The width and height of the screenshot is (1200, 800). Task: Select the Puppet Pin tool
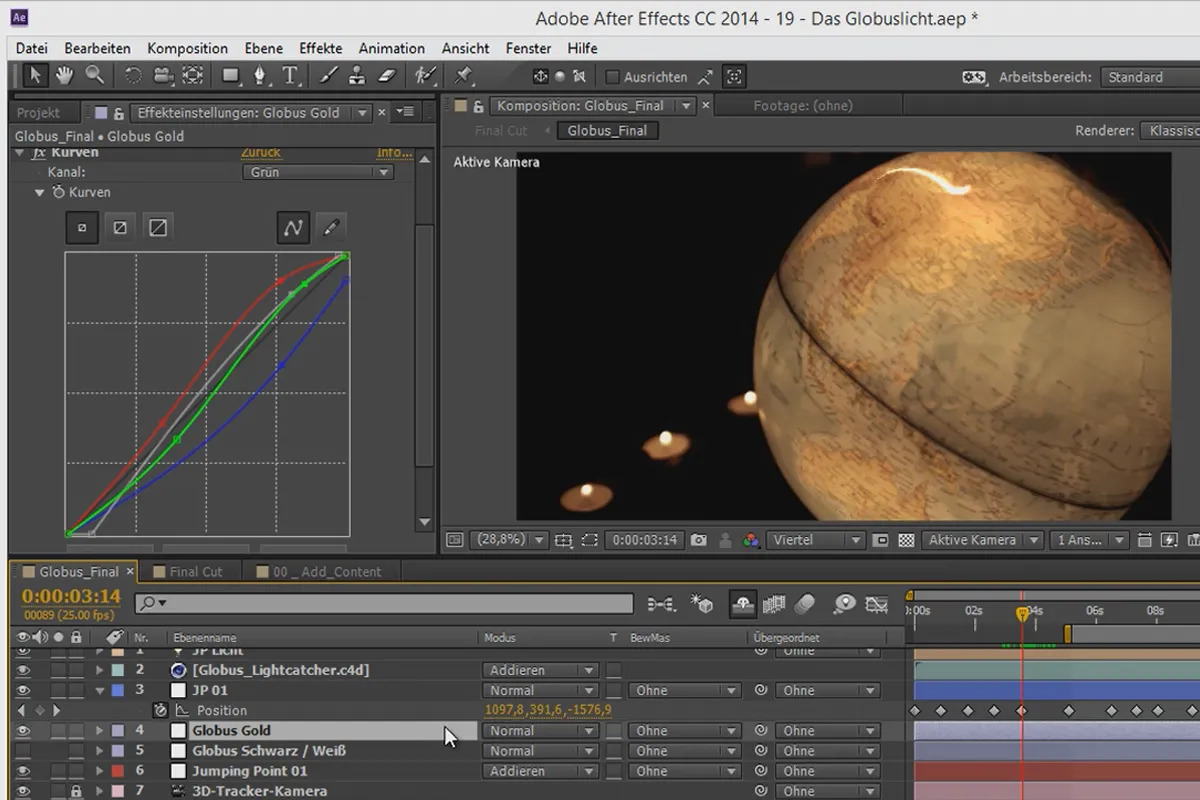pyautogui.click(x=463, y=75)
